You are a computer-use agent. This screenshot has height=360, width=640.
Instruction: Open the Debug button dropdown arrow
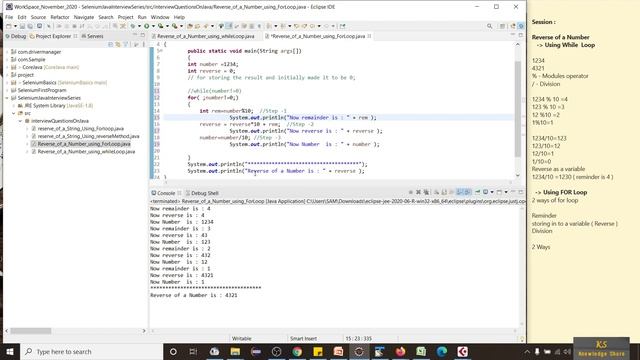139,26
